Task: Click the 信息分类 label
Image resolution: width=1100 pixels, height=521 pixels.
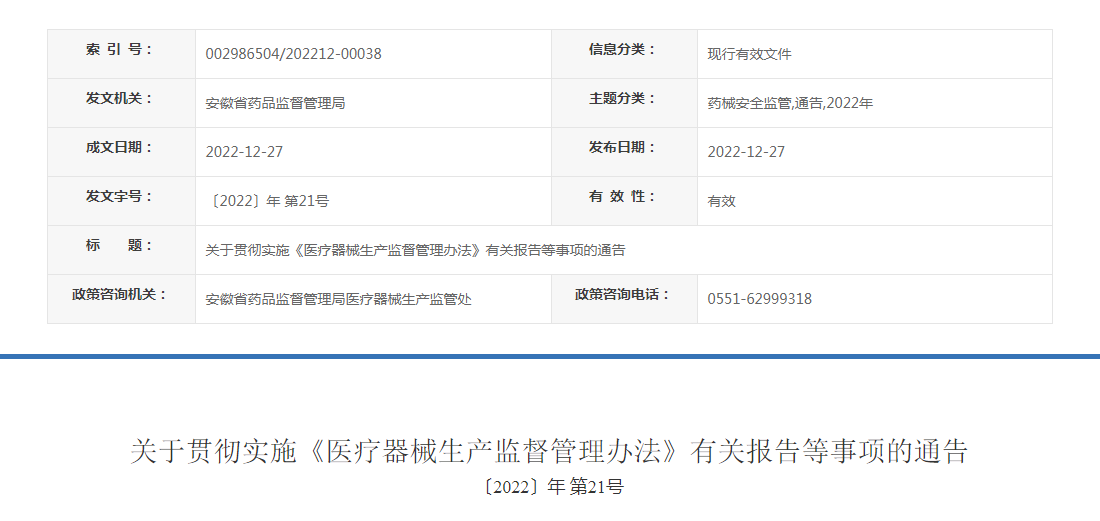Action: point(622,50)
